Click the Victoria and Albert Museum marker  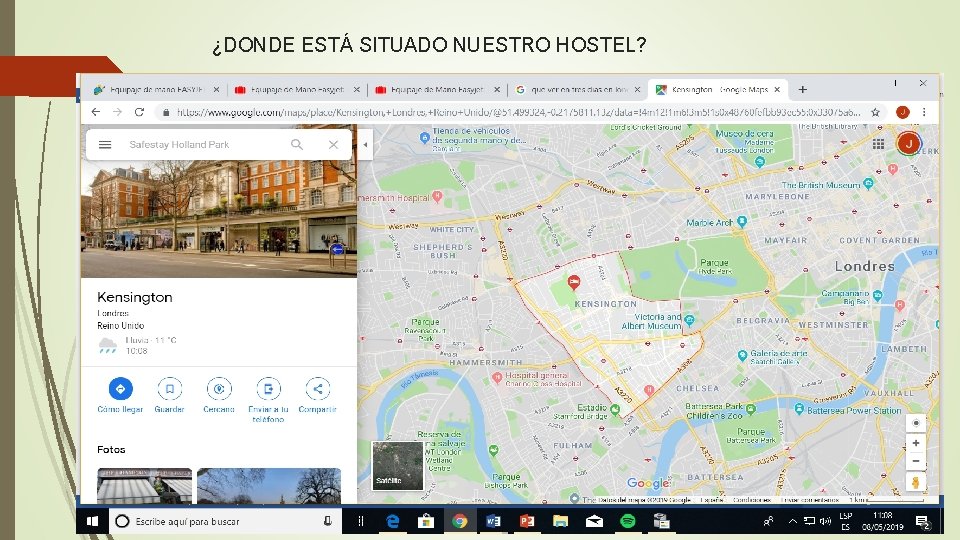tap(689, 320)
